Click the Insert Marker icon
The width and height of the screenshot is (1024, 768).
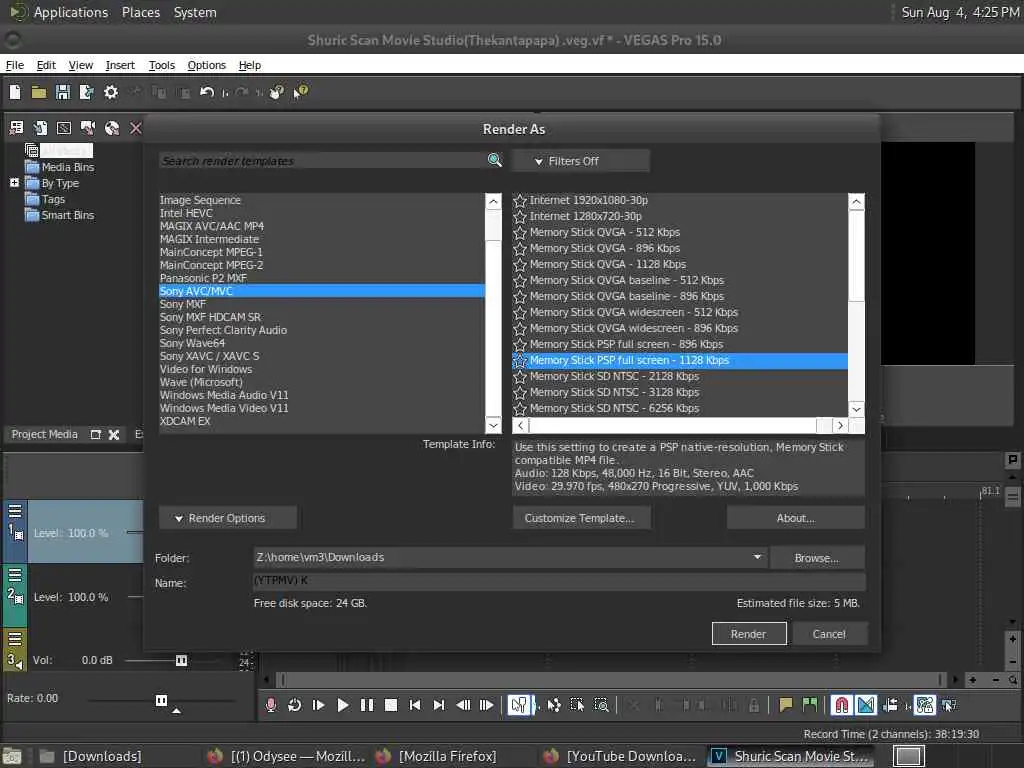[786, 705]
